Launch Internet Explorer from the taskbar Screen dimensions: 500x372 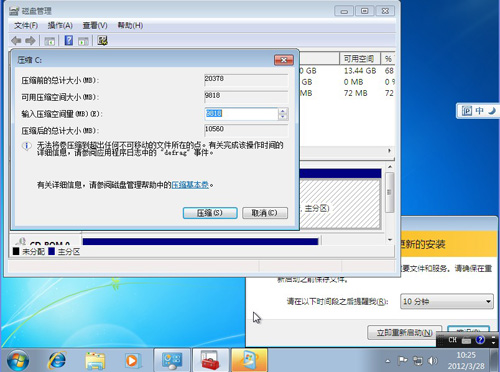pos(57,360)
